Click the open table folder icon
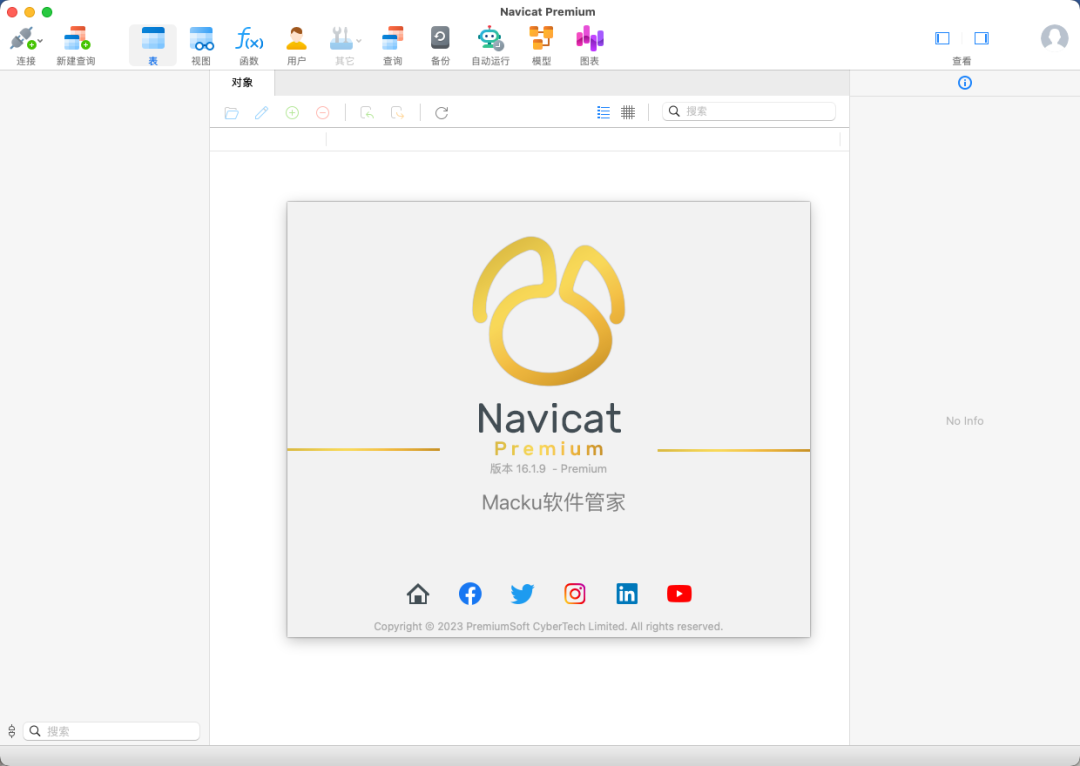 point(231,113)
